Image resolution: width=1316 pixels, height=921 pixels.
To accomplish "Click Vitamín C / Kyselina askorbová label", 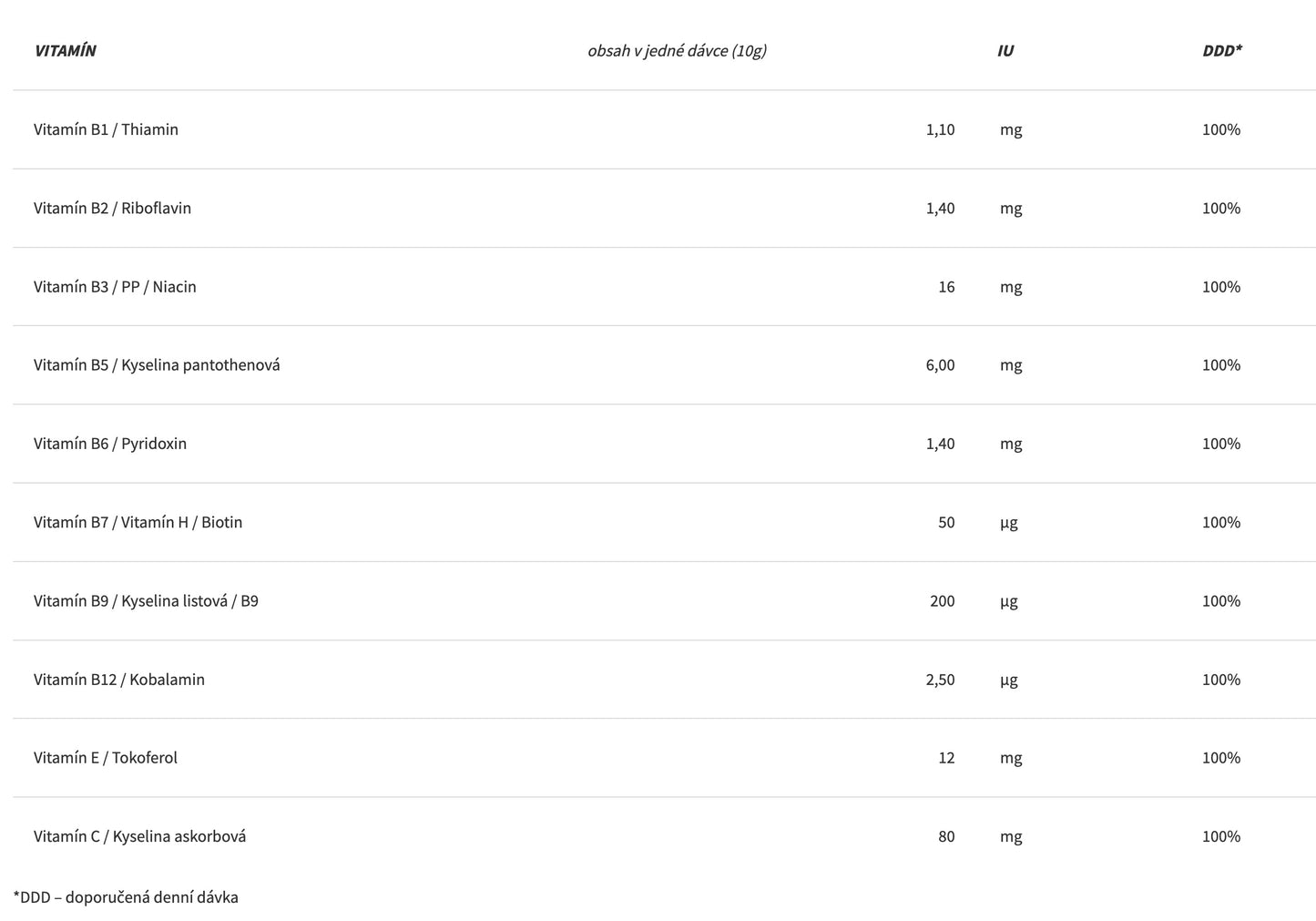I will [139, 836].
